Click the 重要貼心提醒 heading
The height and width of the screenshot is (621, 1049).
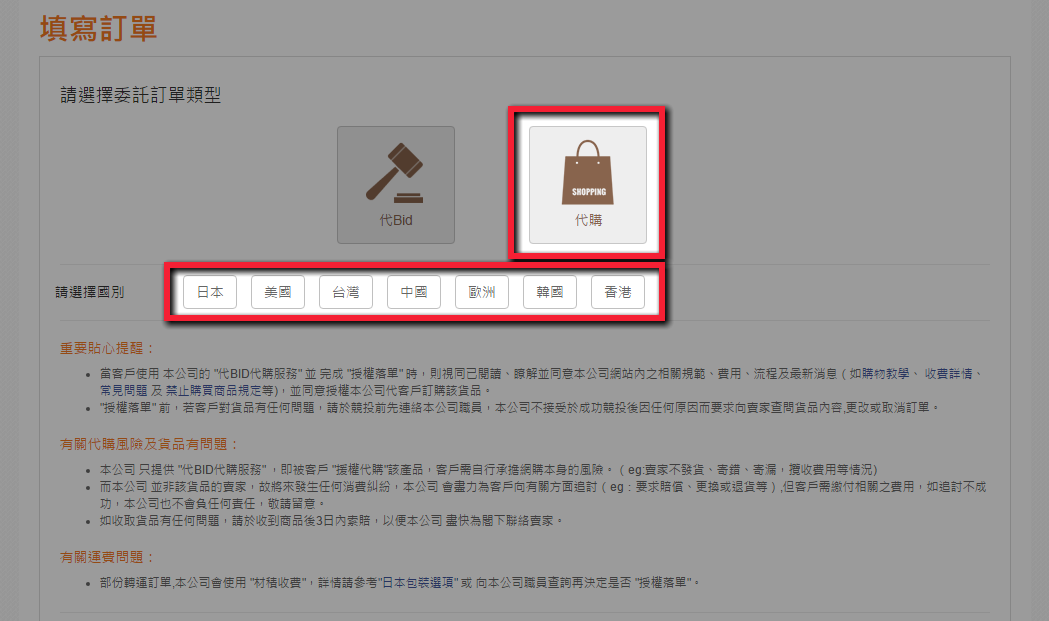[107, 348]
